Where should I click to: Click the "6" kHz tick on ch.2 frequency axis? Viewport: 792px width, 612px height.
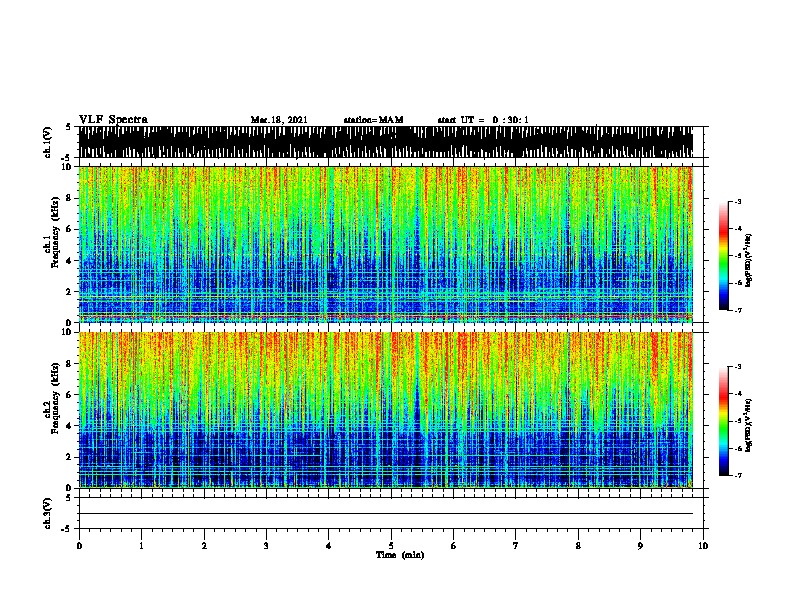coord(69,394)
